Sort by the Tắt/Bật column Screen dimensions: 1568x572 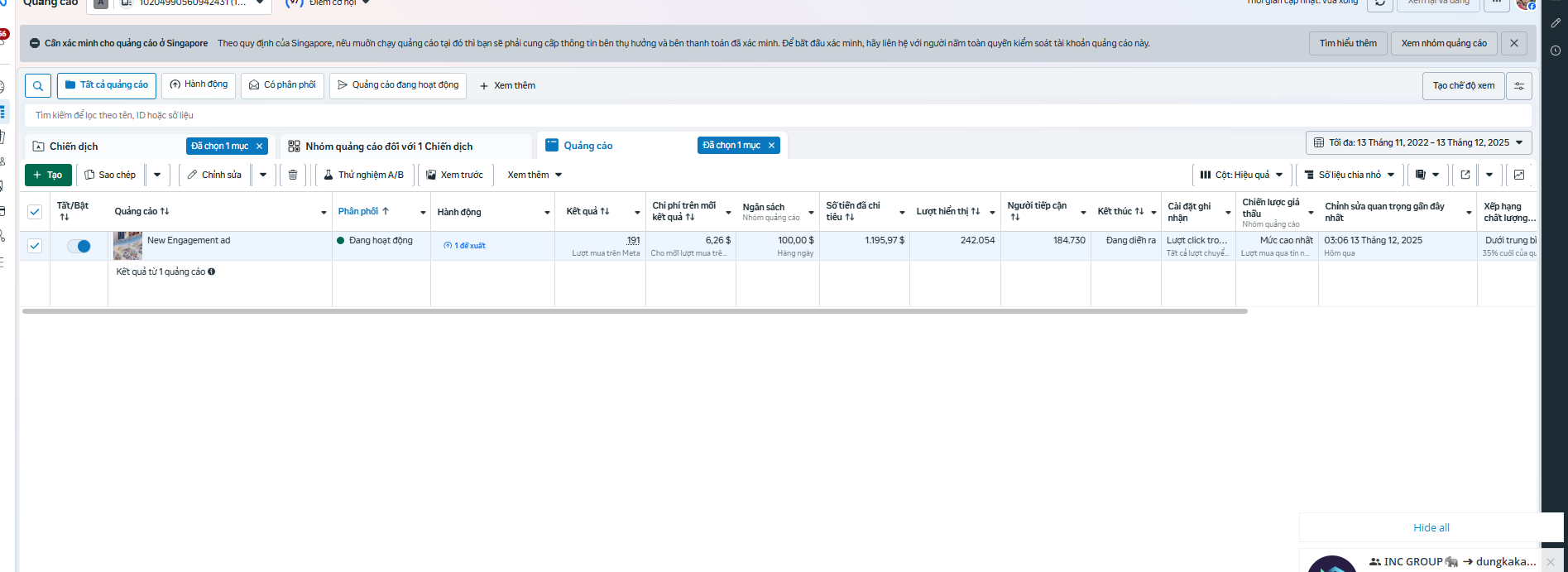(x=65, y=217)
